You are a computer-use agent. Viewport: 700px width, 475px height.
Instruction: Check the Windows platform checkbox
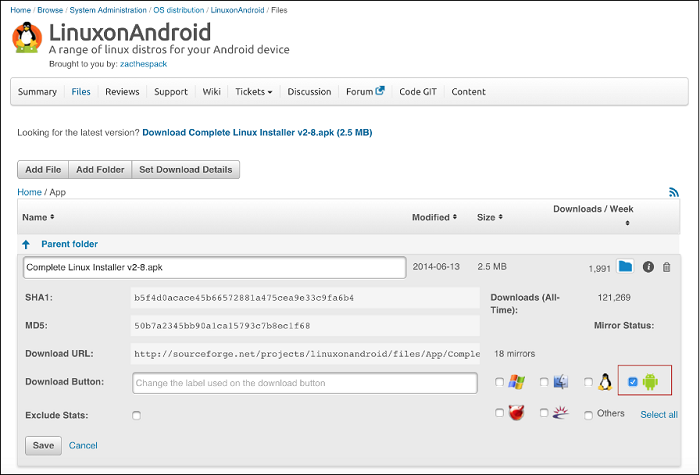[x=499, y=382]
